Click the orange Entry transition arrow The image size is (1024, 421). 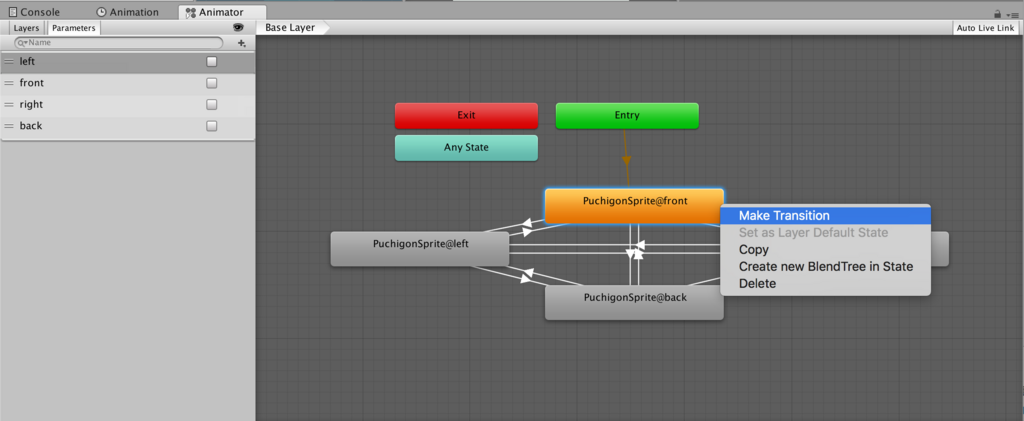[627, 160]
